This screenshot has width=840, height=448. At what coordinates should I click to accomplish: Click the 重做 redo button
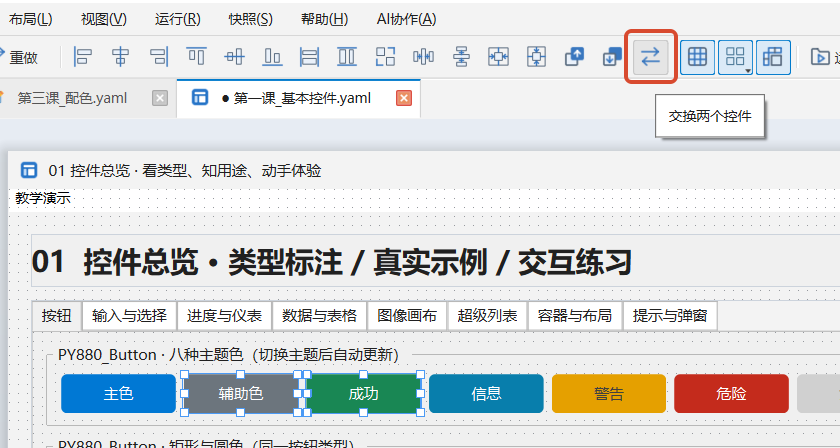[20, 57]
